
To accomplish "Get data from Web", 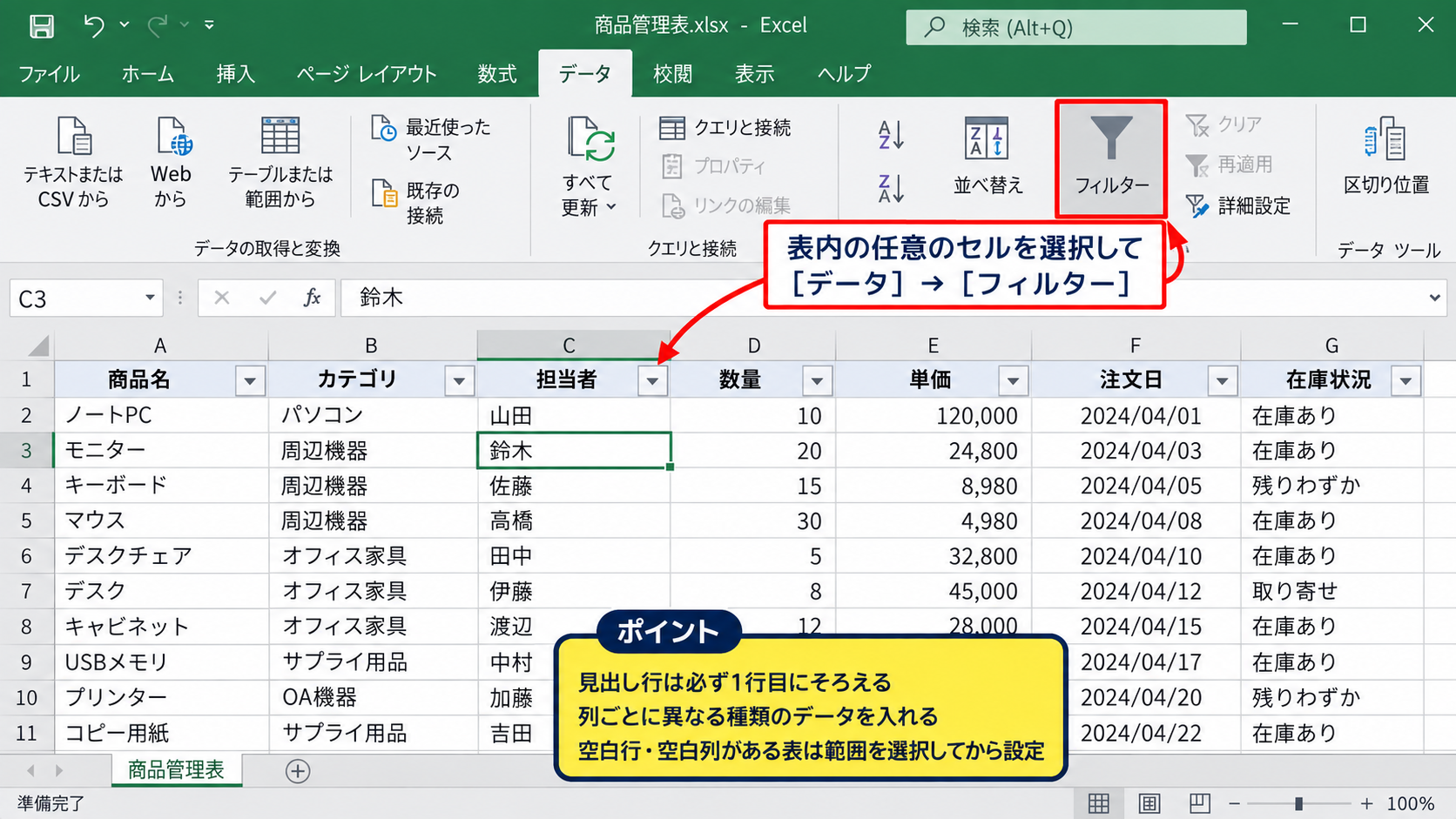I will [x=171, y=163].
